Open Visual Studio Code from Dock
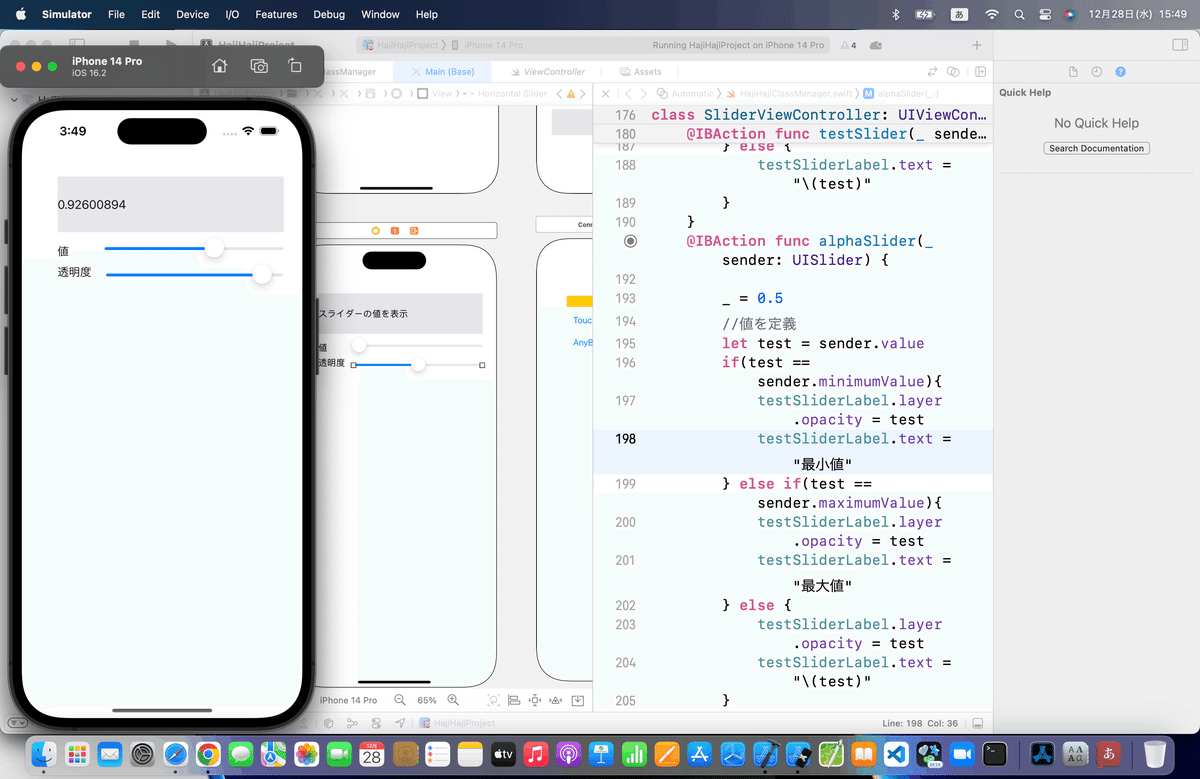Screen dimensions: 1200x779 pos(897,754)
